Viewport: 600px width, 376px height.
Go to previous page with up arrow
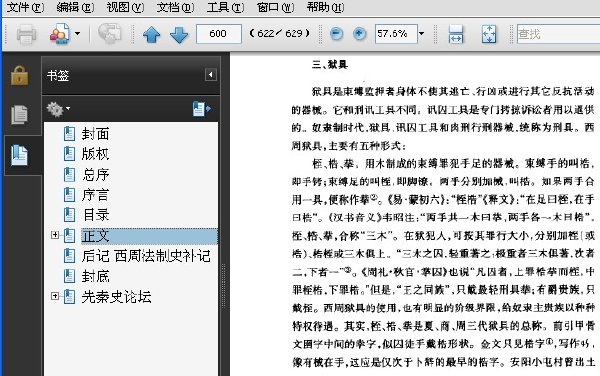pos(152,34)
